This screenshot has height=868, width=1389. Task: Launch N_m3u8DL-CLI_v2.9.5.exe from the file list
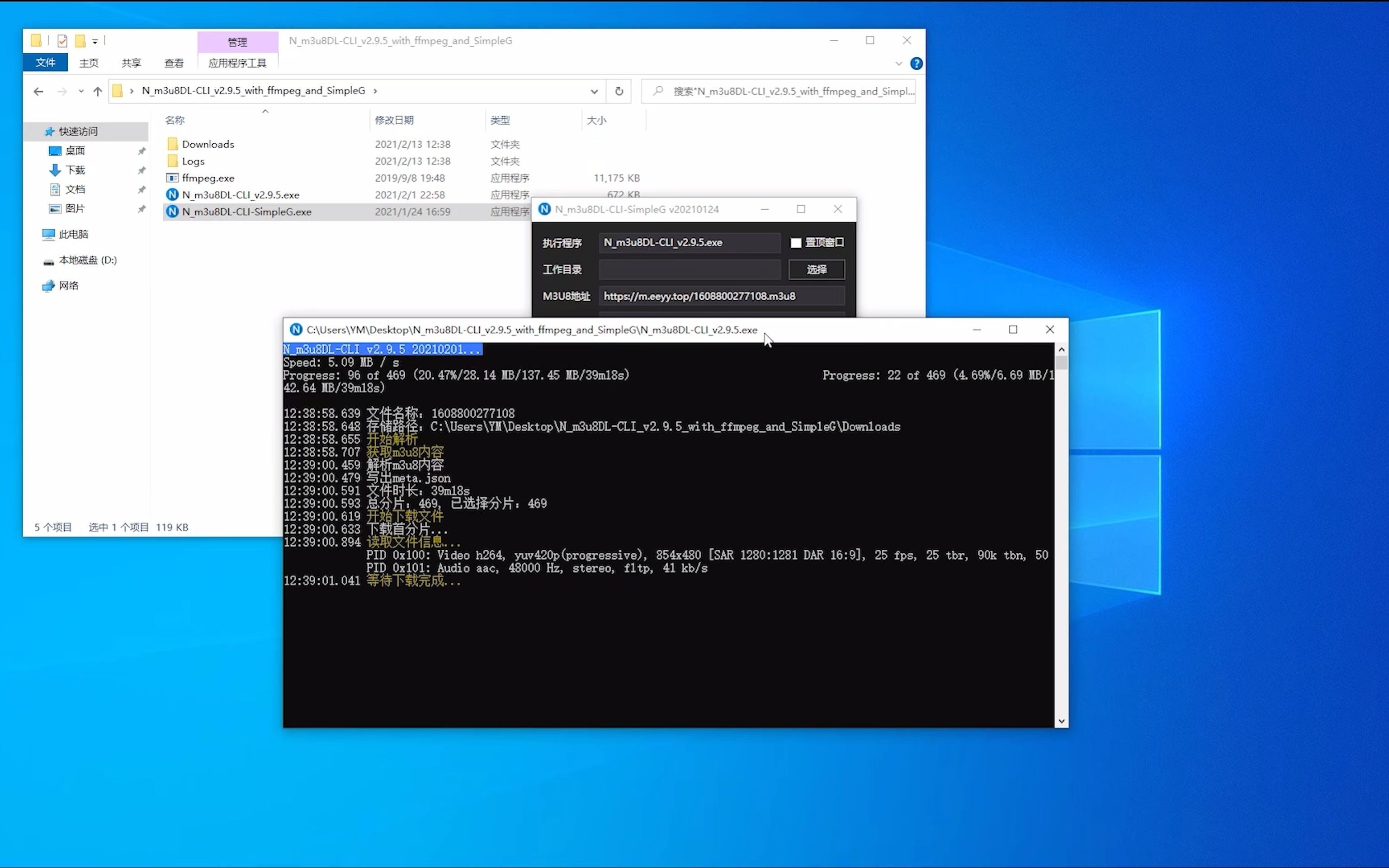[241, 194]
